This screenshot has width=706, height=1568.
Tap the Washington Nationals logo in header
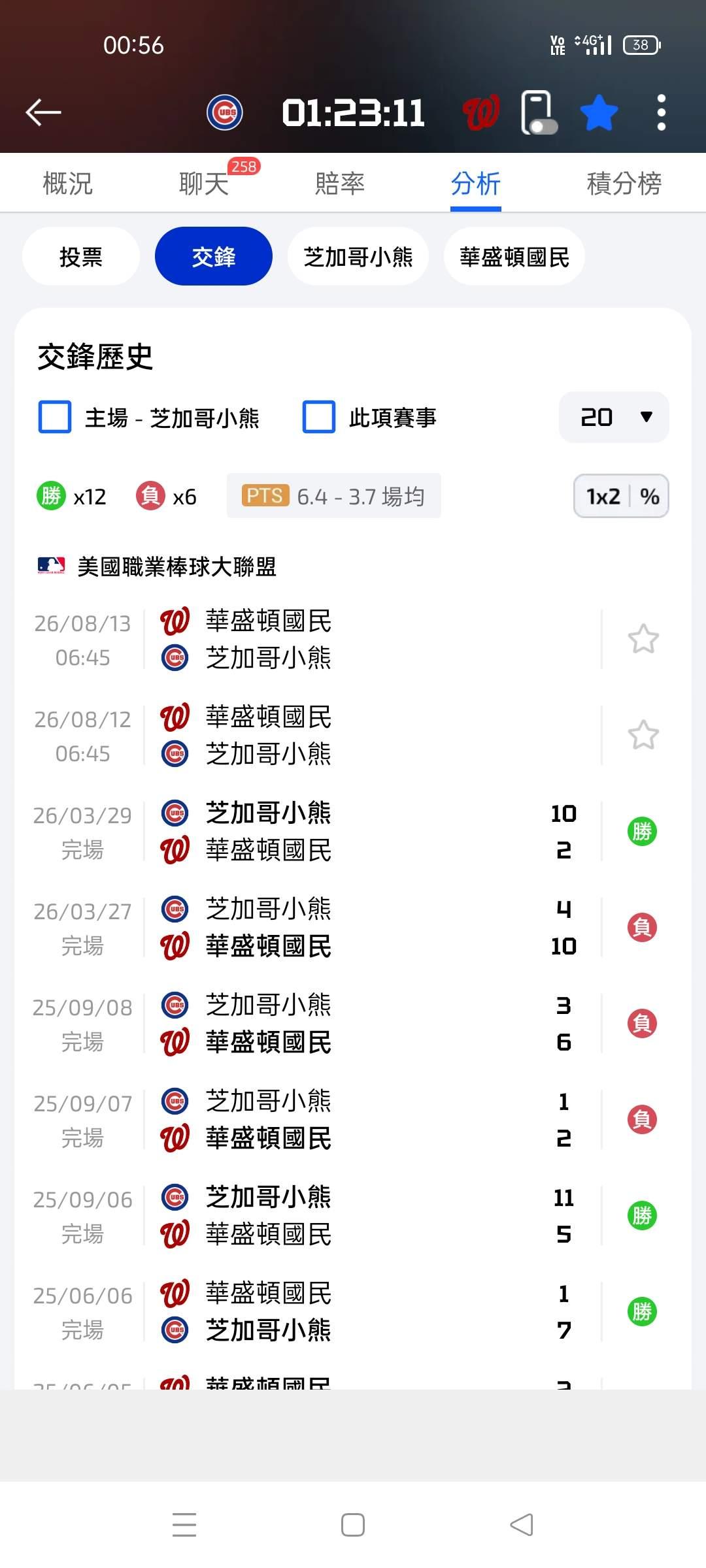[x=481, y=112]
